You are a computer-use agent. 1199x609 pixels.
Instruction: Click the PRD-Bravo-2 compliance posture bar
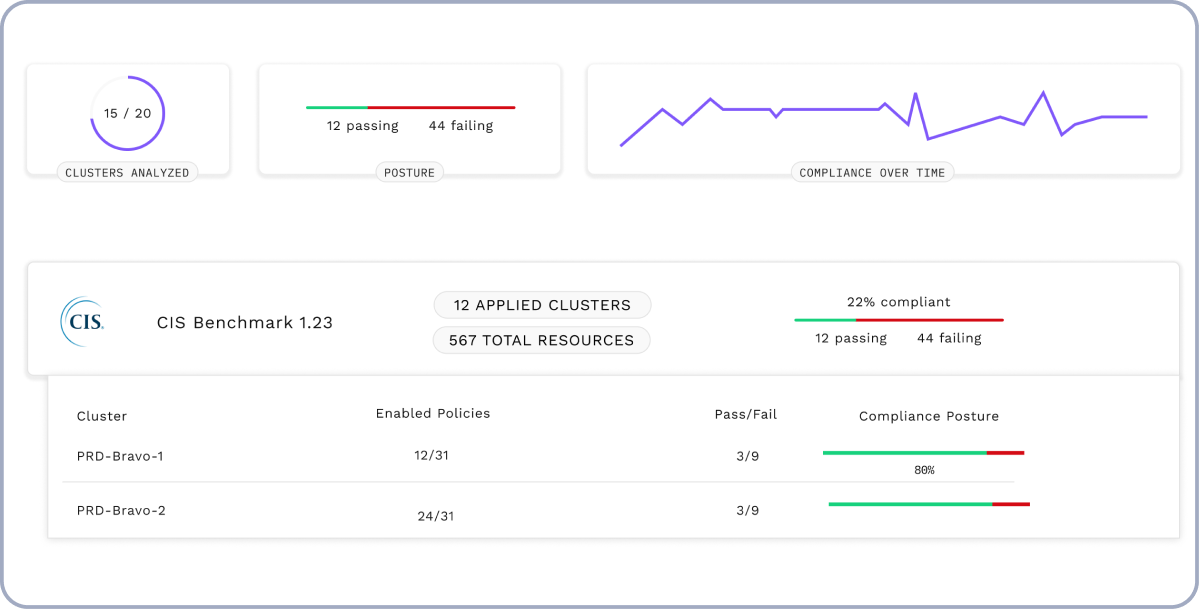click(x=929, y=504)
